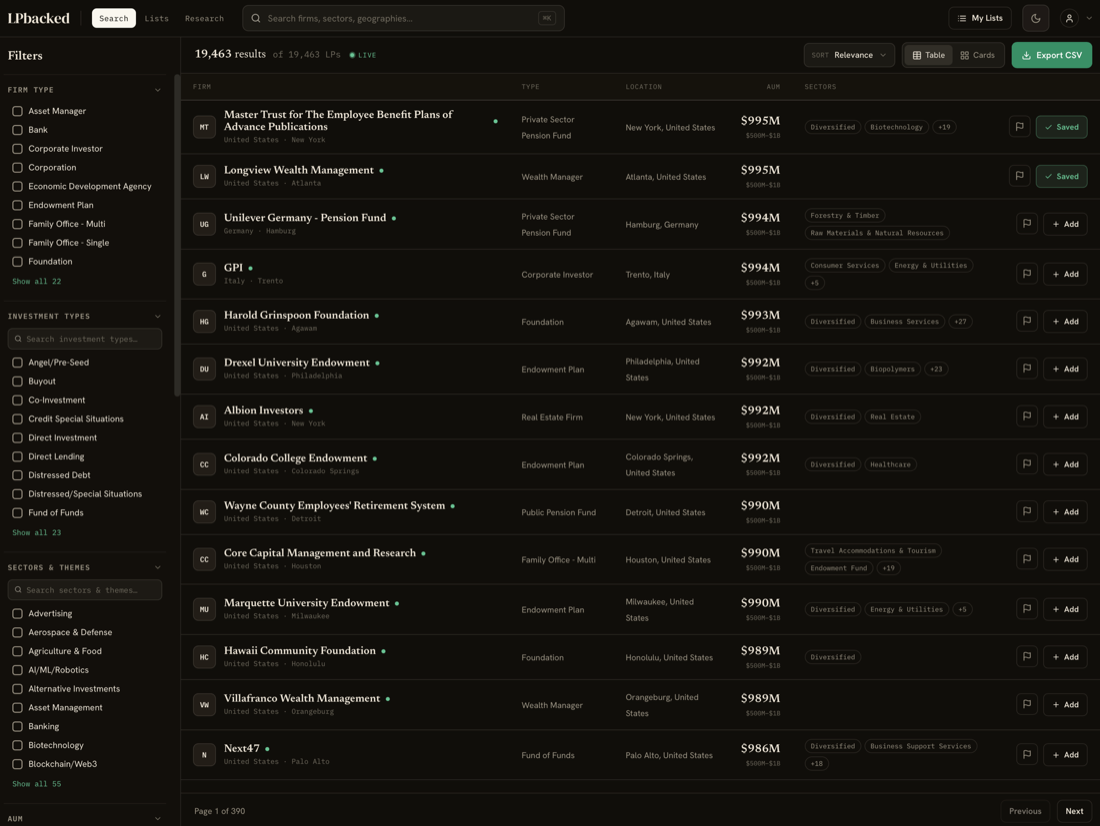Flag the GPI row

tap(1026, 274)
